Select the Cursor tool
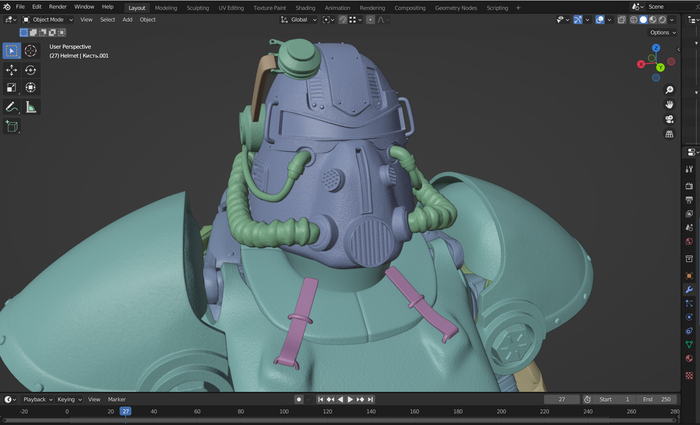Screen dimensions: 700x425 (x=31, y=51)
